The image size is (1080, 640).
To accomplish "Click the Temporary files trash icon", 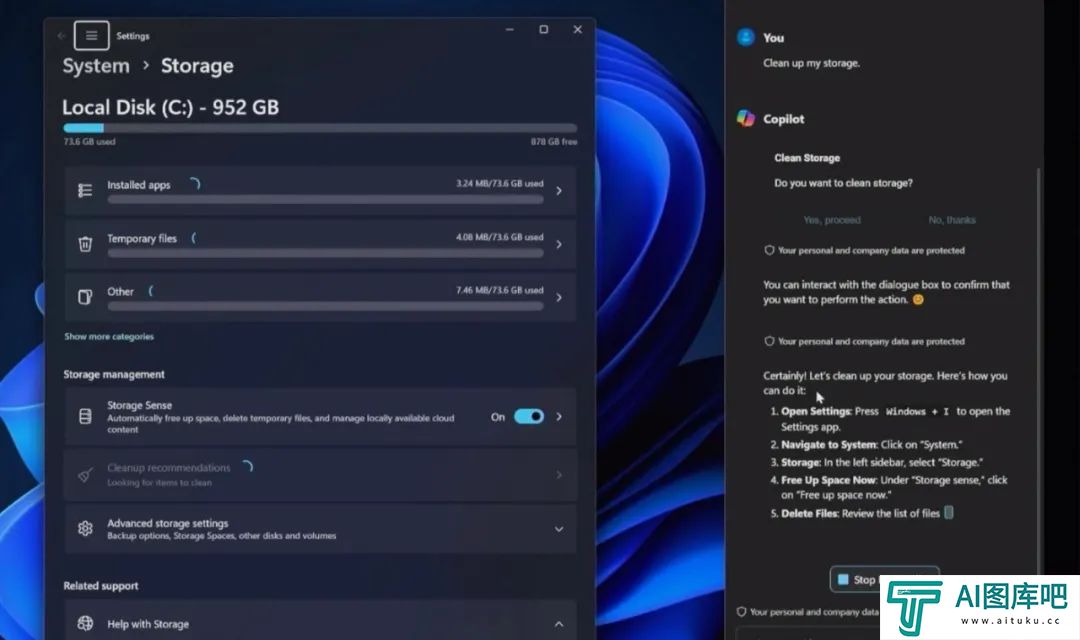I will click(85, 244).
